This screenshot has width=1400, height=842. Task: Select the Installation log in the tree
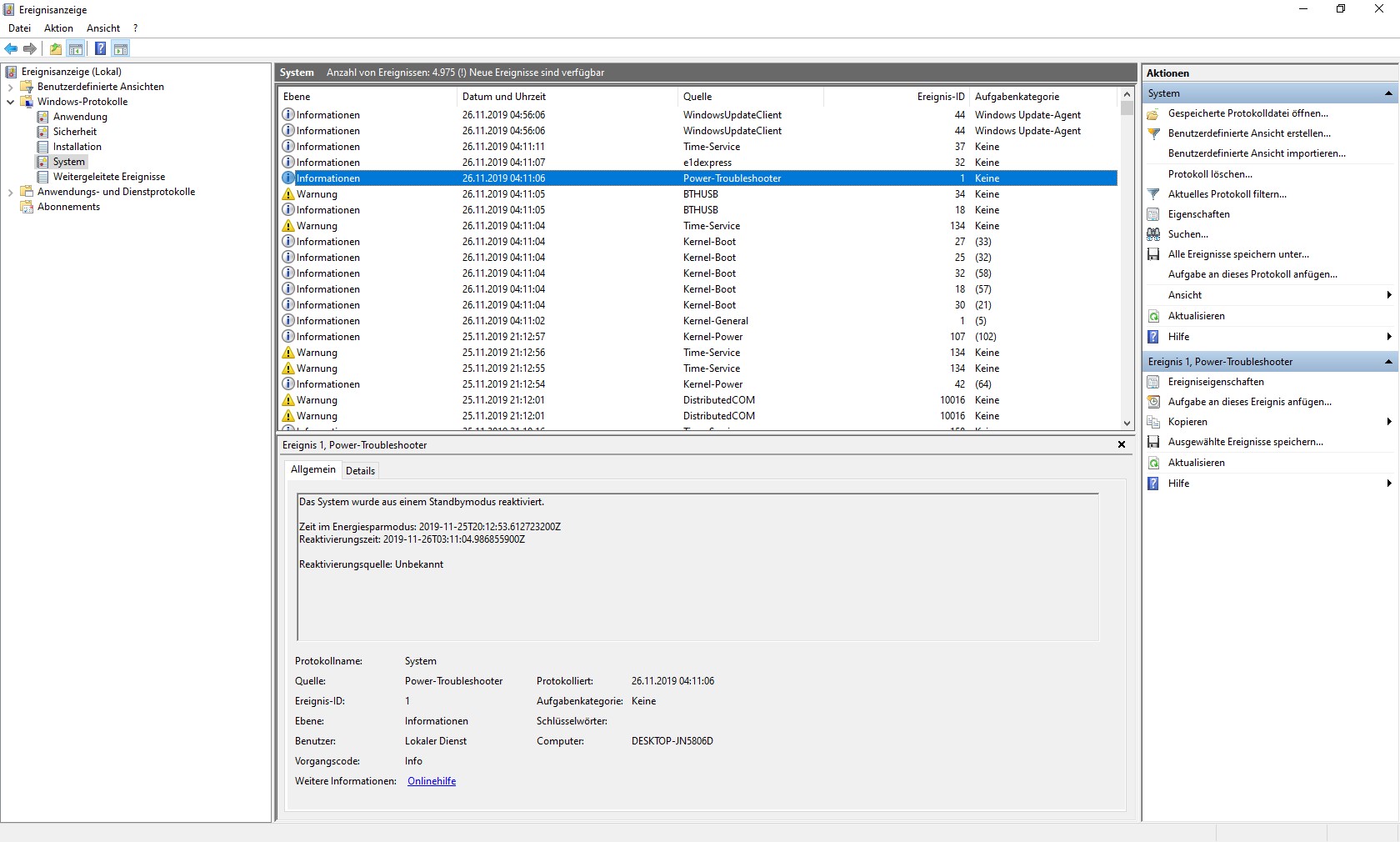coord(77,147)
